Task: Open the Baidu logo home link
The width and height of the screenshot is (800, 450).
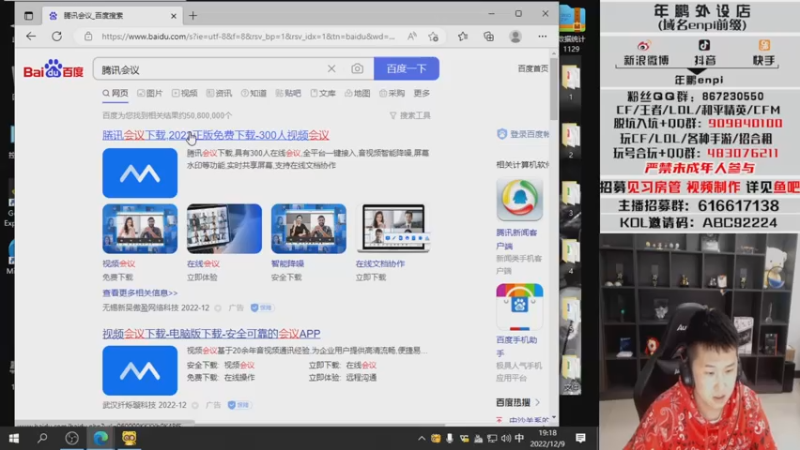Action: [53, 69]
